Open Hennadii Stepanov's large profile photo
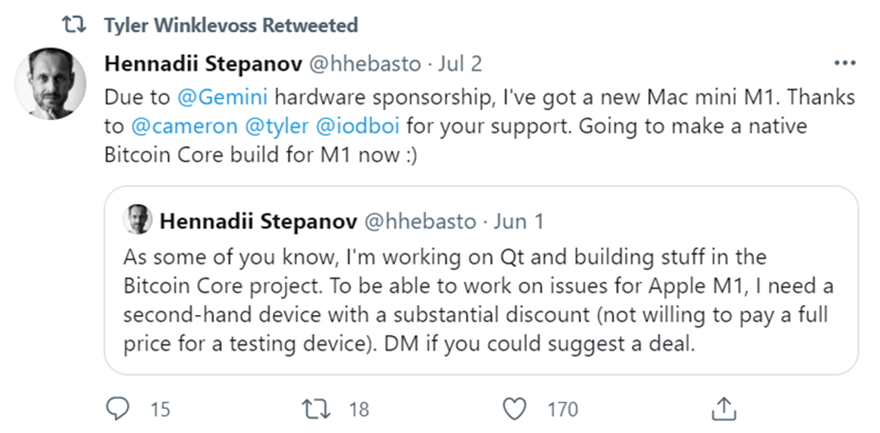 click(51, 84)
